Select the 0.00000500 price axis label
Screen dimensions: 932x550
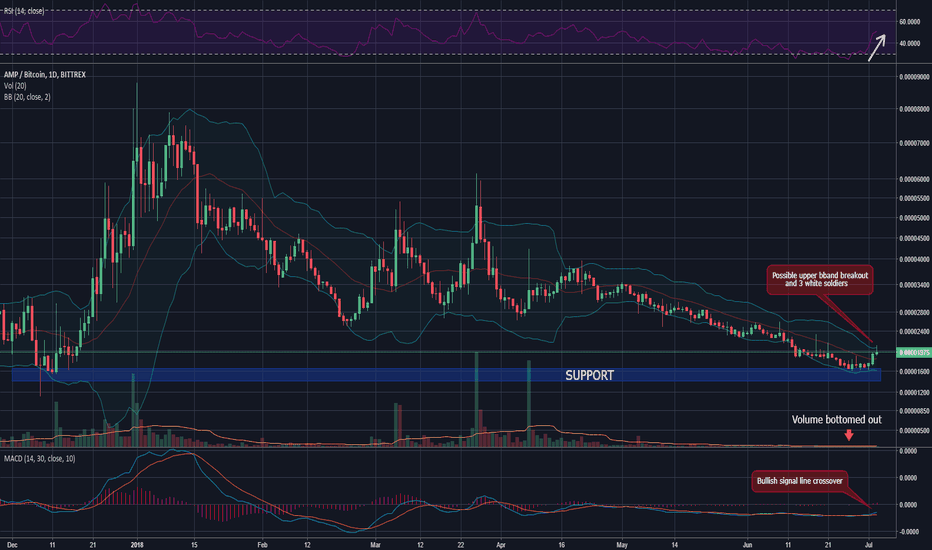pos(915,430)
